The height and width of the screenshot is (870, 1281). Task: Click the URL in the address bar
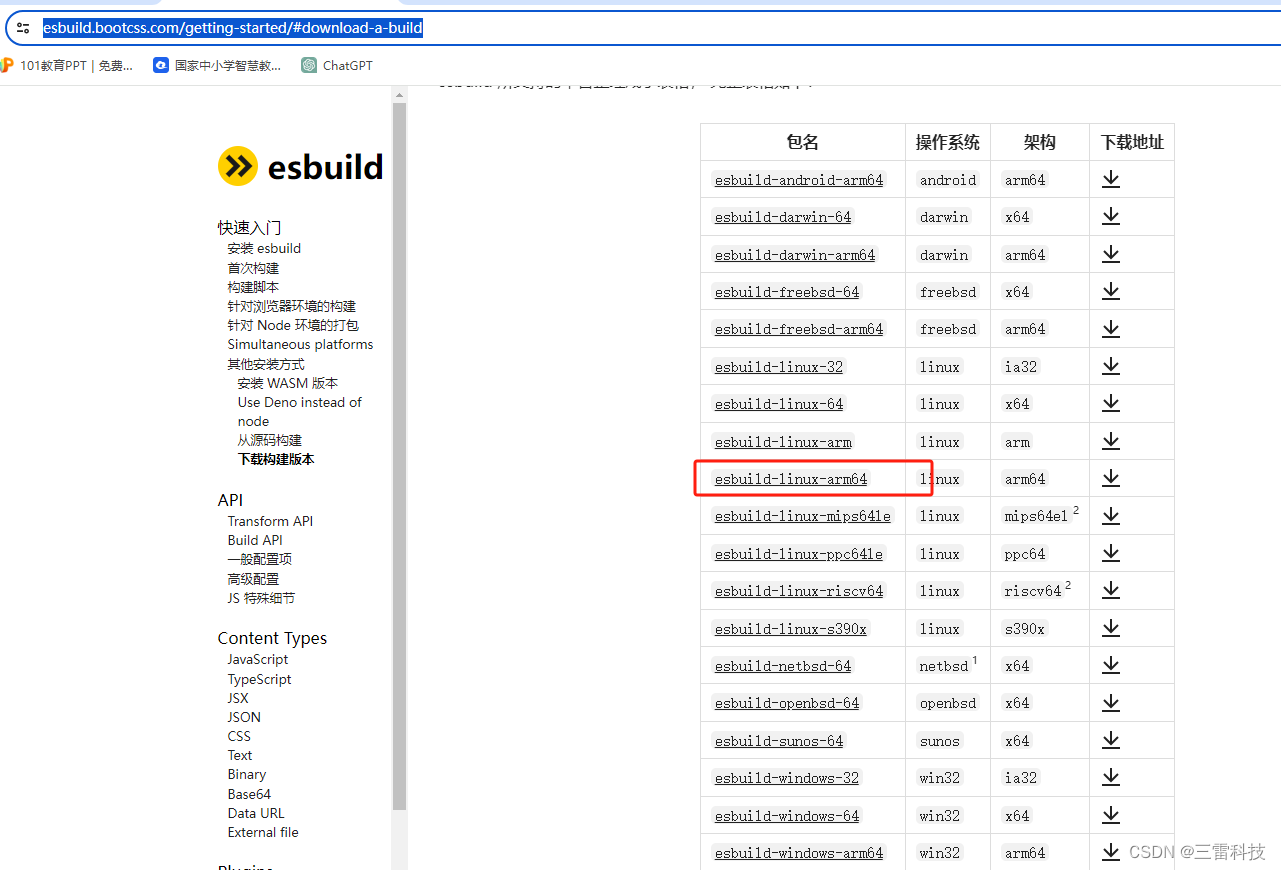click(231, 27)
